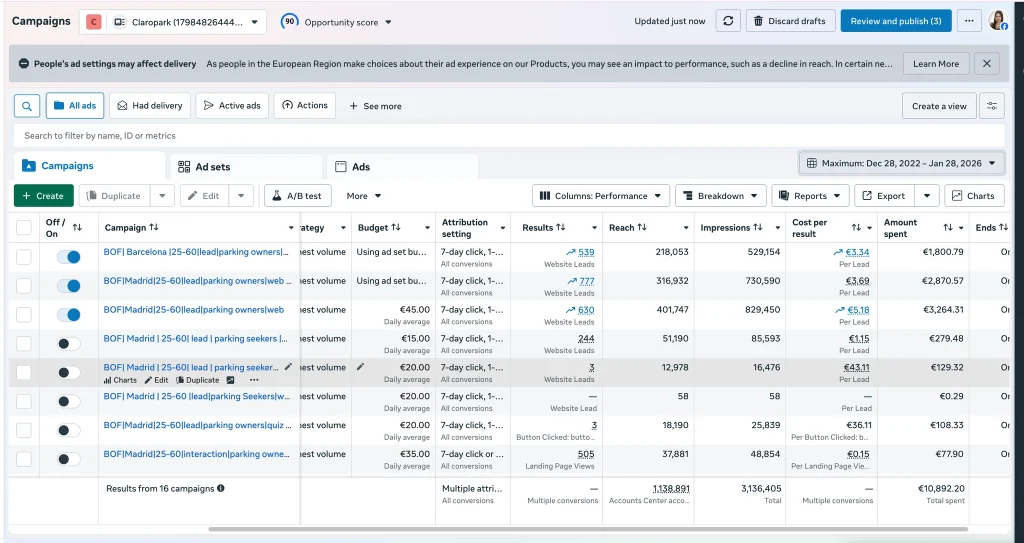Open the search magnifier icon
This screenshot has height=543, width=1024.
(x=27, y=106)
